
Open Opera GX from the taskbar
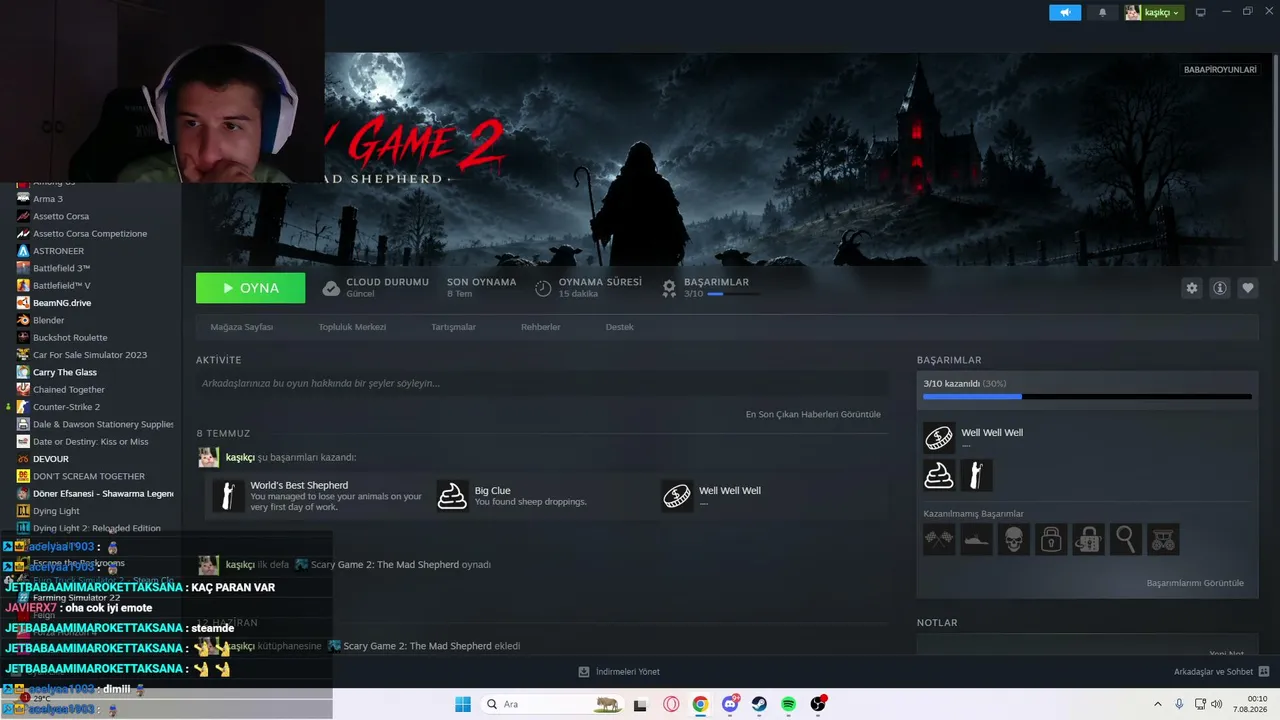pos(671,704)
